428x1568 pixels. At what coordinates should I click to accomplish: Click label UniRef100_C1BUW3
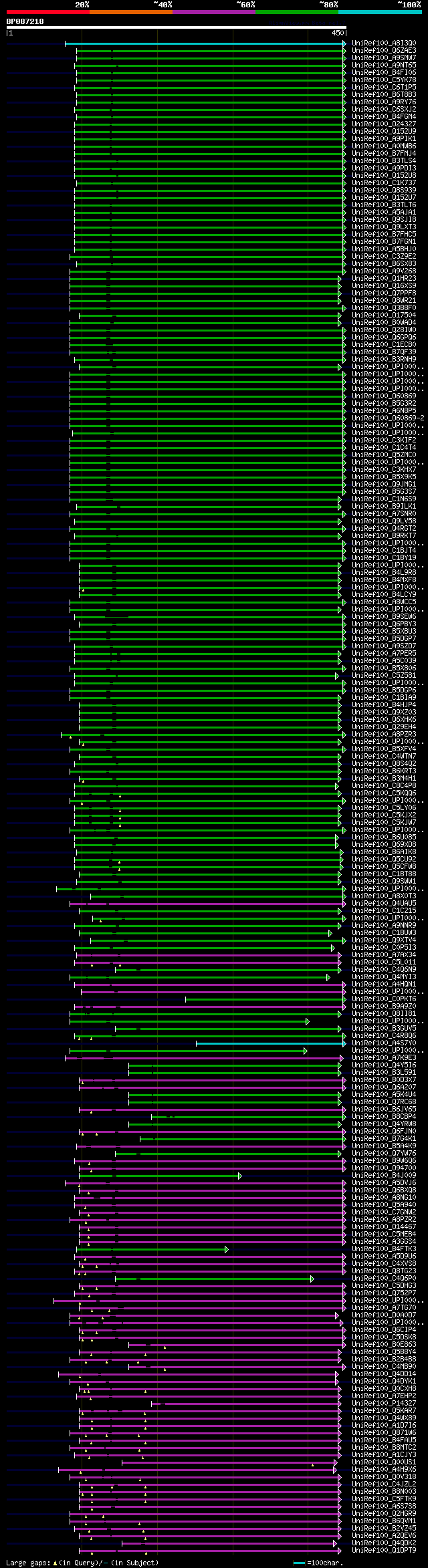coord(384,933)
